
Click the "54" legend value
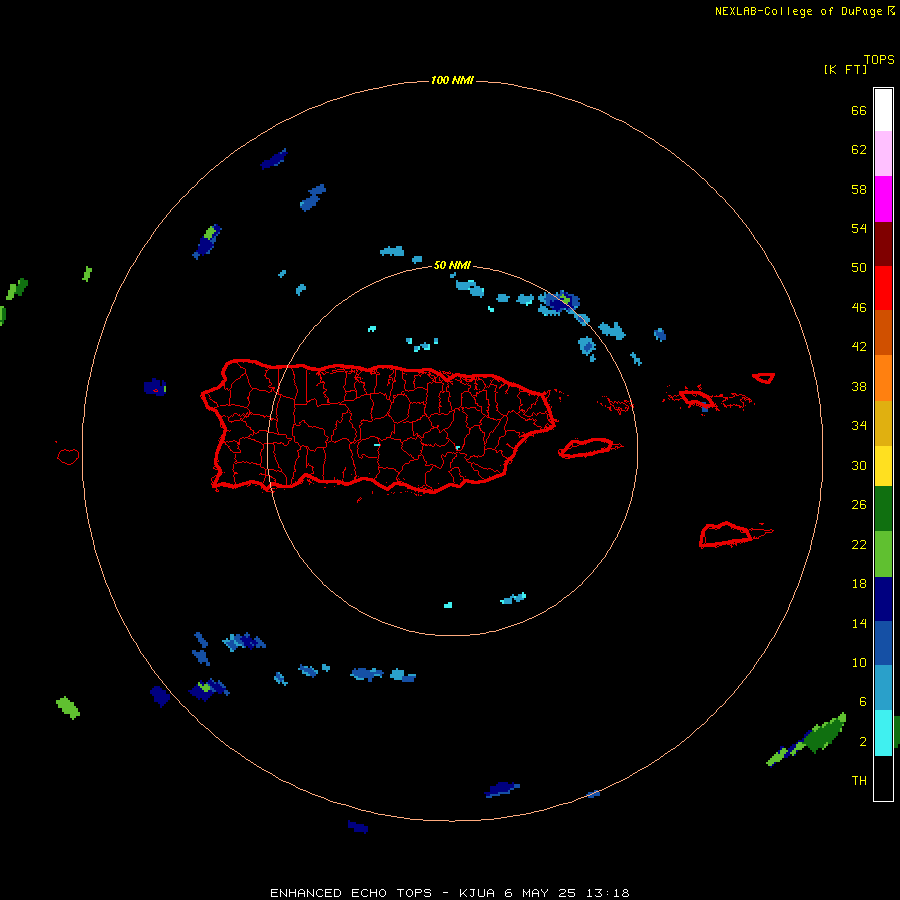[x=859, y=228]
